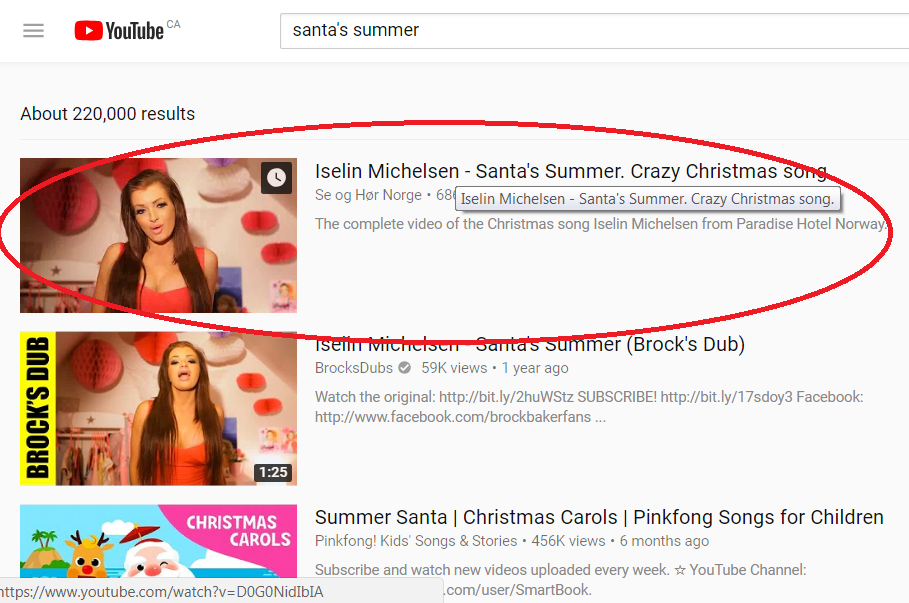This screenshot has height=603, width=909.
Task: Open the hamburger guide menu
Action: 33,30
